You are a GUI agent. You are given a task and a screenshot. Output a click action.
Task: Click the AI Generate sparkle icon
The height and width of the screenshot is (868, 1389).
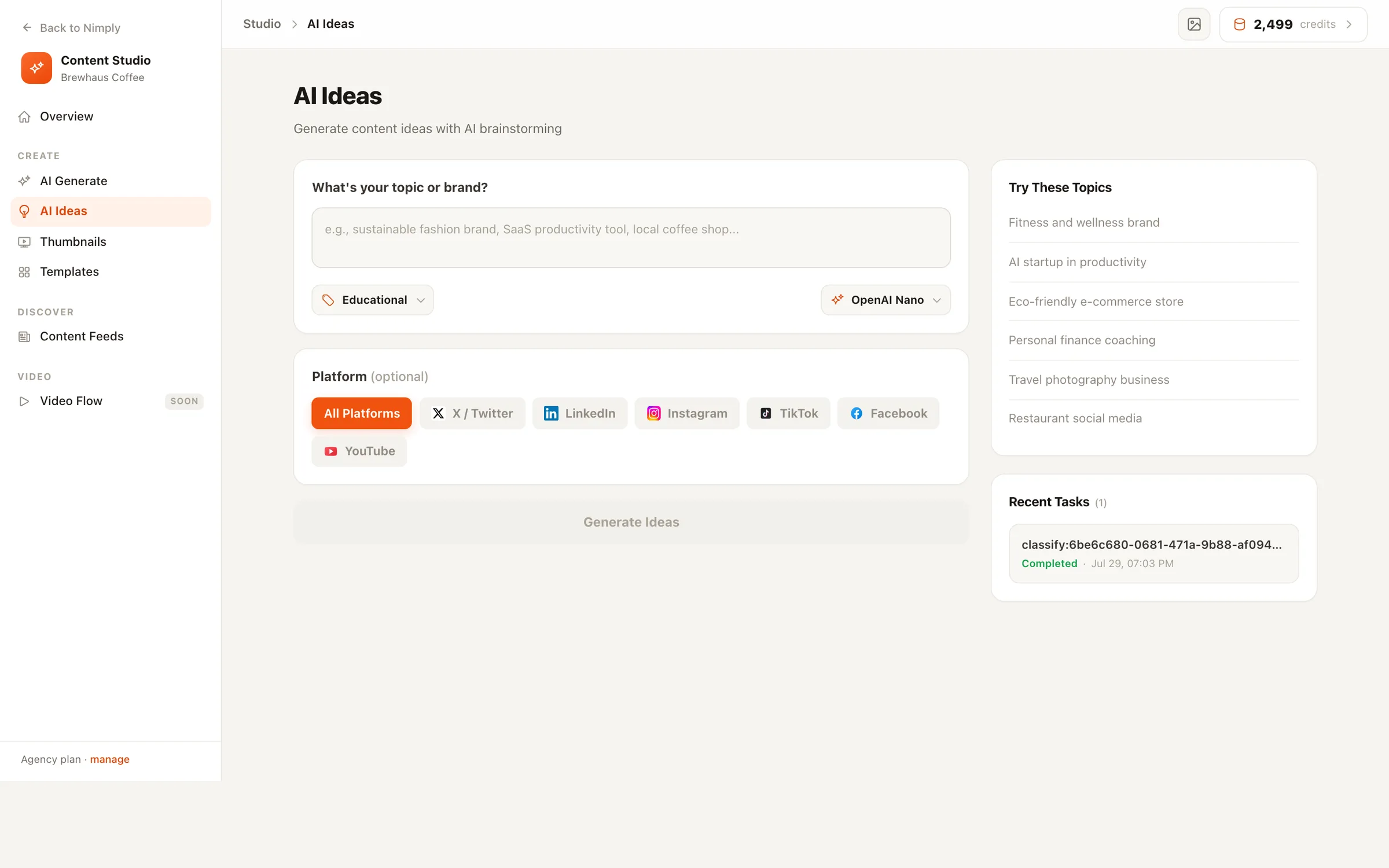(x=24, y=181)
